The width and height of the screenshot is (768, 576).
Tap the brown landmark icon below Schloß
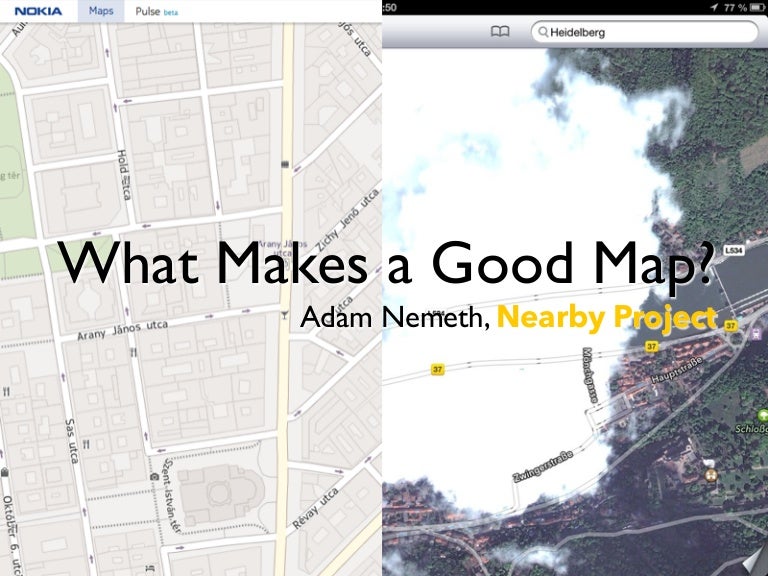tap(711, 471)
